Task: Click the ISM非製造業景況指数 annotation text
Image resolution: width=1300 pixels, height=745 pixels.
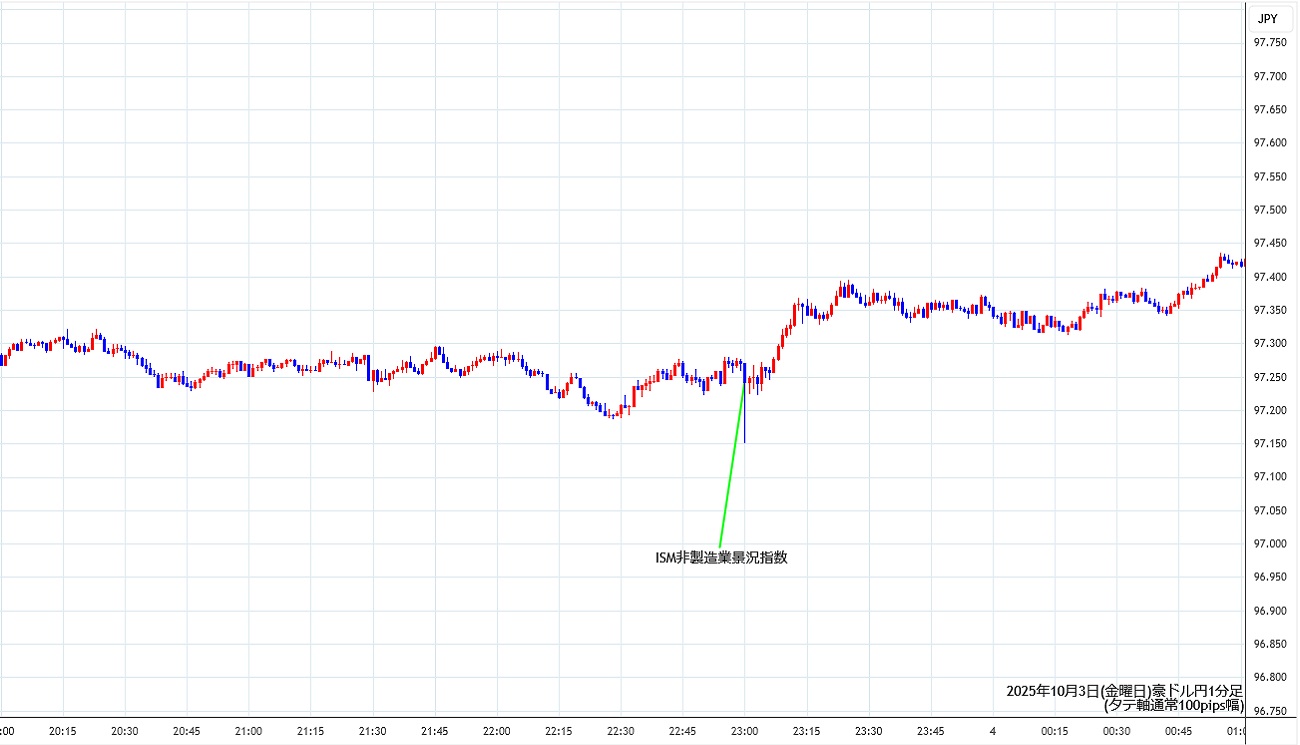Action: (x=721, y=558)
